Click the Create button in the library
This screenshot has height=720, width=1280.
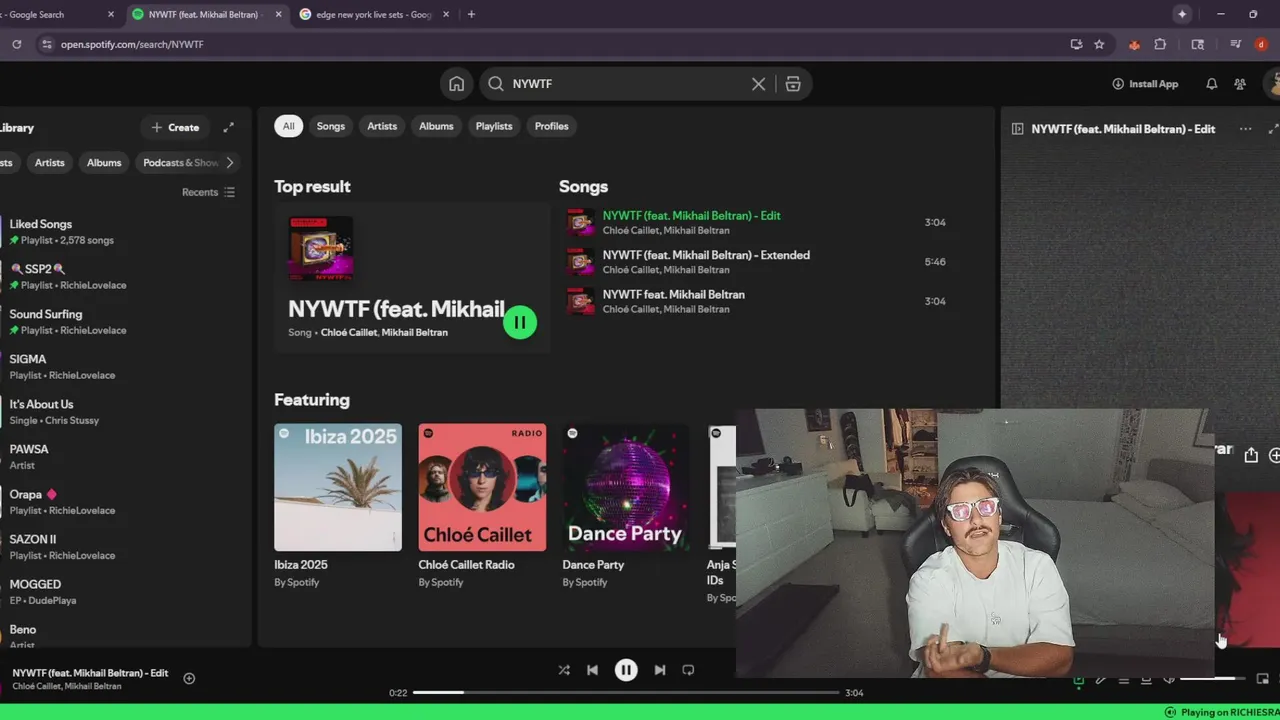(x=175, y=127)
